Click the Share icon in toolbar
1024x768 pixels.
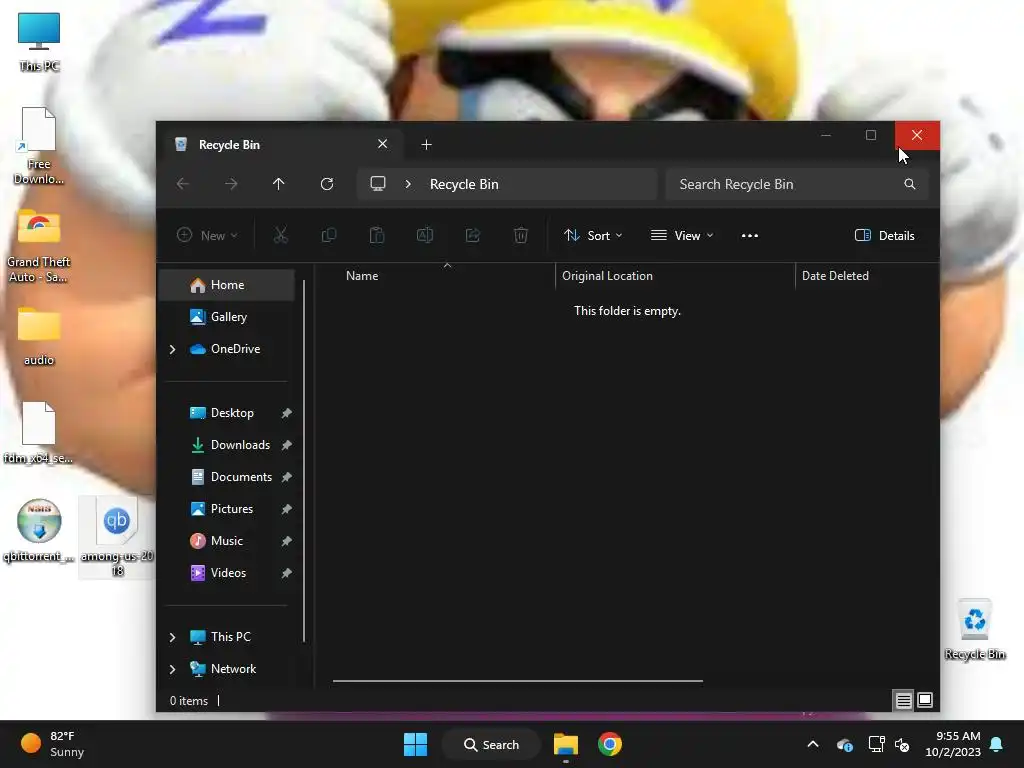[x=473, y=235]
